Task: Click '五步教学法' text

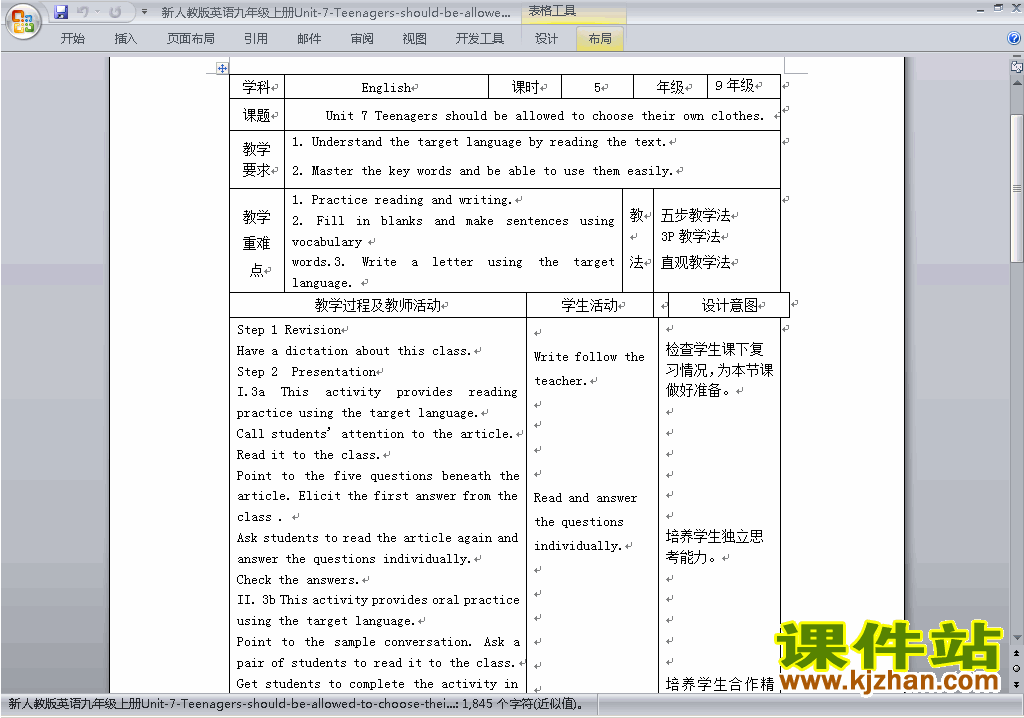Action: coord(696,215)
